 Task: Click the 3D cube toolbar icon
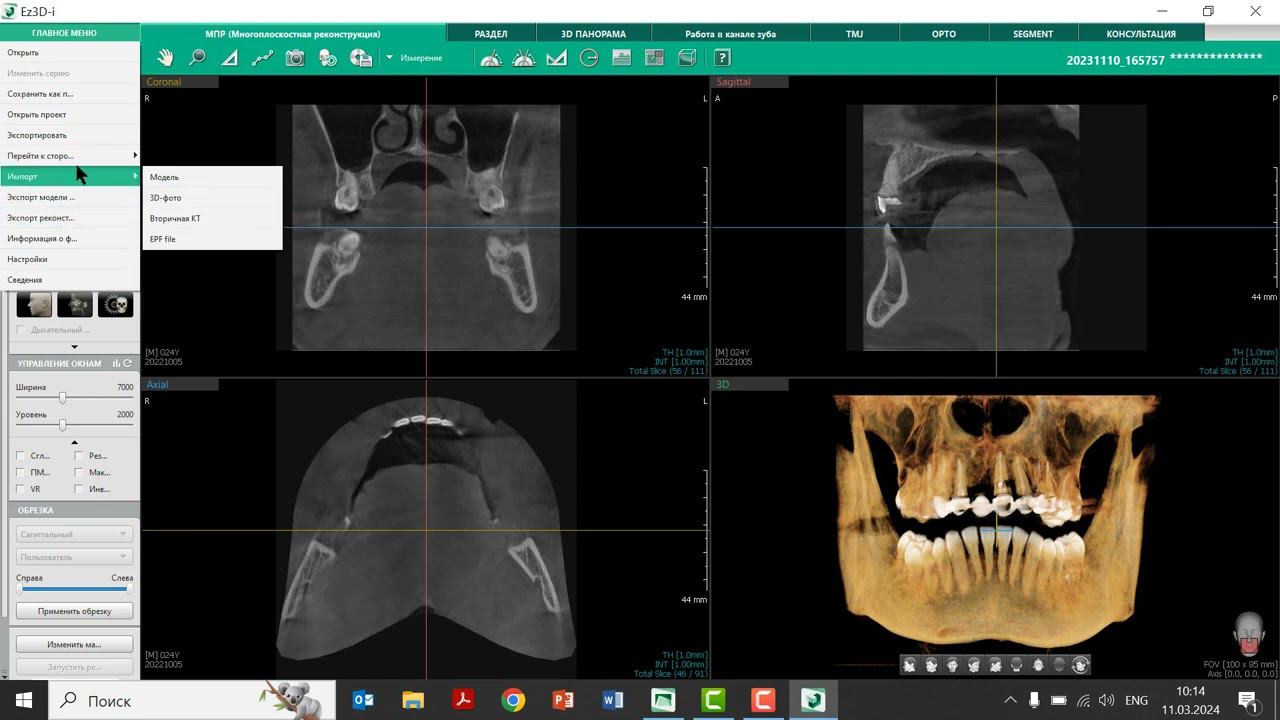pos(687,58)
